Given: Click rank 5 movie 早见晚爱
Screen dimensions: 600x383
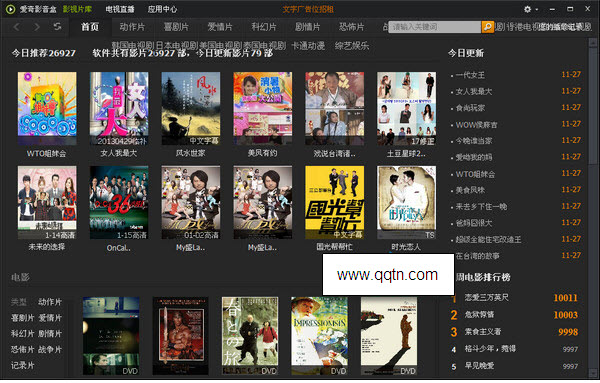Looking at the screenshot, I should (x=479, y=366).
